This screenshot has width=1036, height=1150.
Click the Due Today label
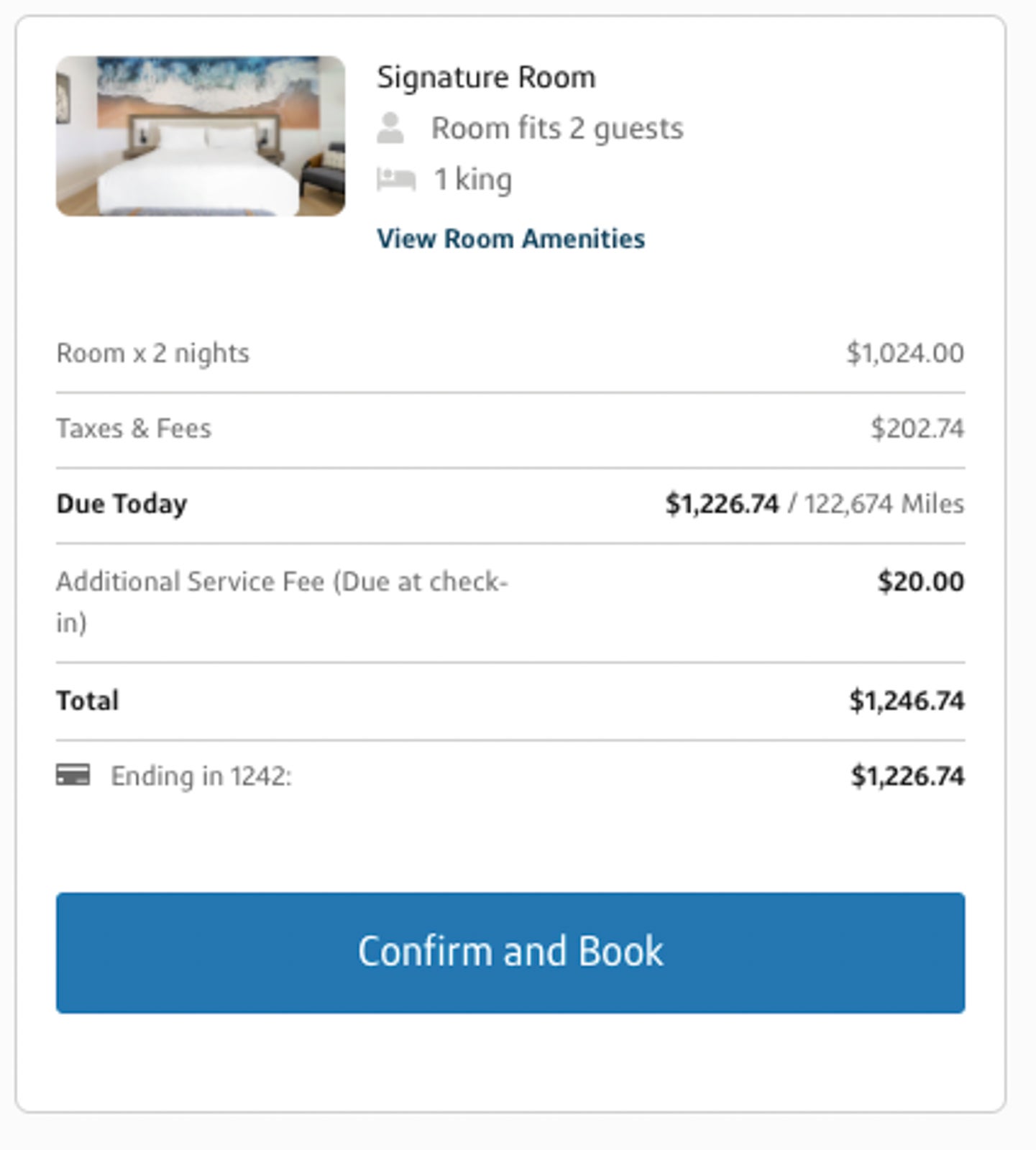122,504
